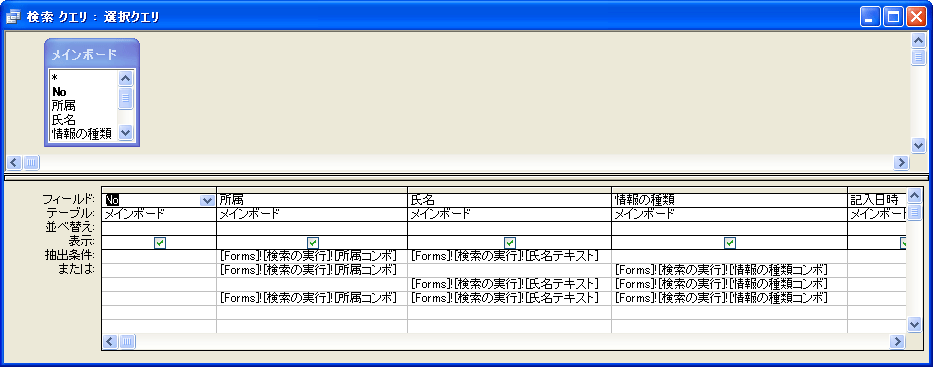The height and width of the screenshot is (367, 933).
Task: Select 所属 in the メインボード field list
Action: (64, 106)
